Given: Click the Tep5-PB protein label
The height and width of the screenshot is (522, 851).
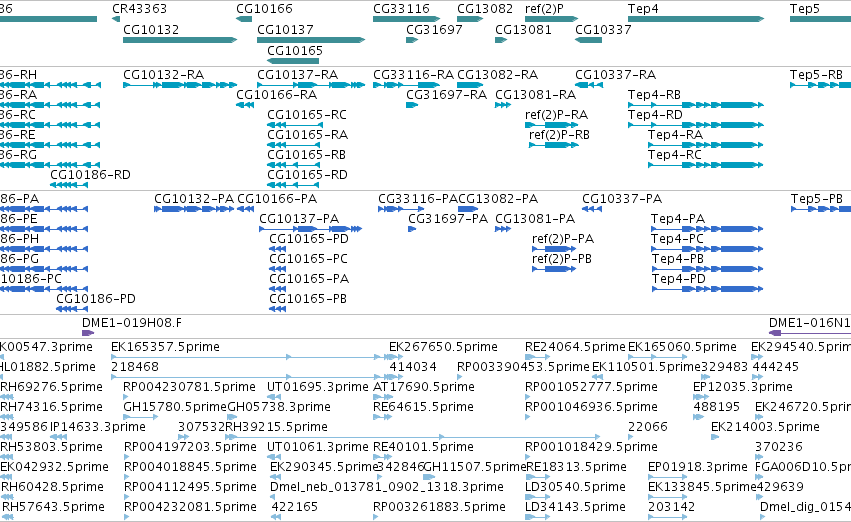Looking at the screenshot, I should click(817, 199).
